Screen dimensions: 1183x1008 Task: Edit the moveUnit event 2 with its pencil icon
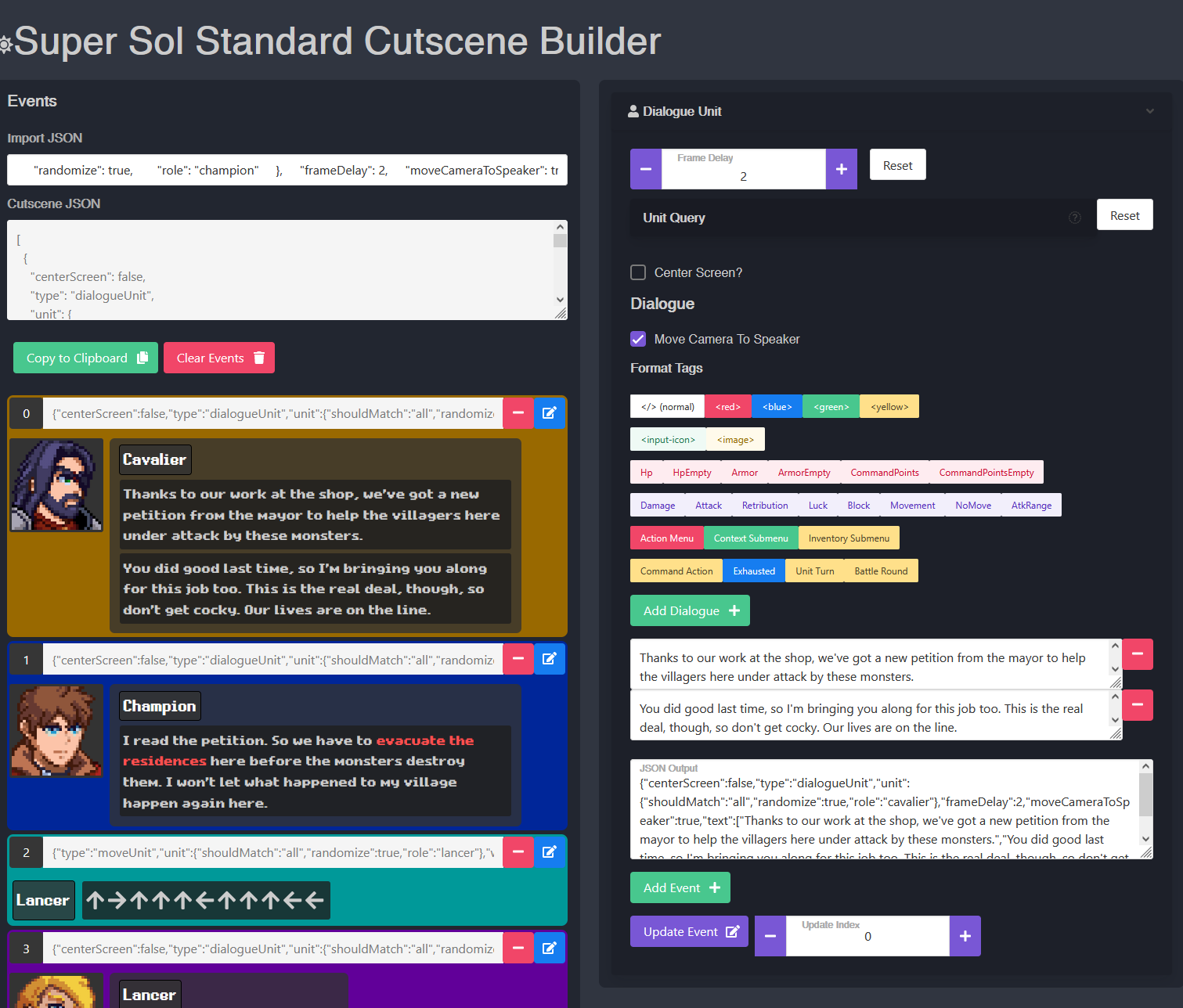click(549, 852)
